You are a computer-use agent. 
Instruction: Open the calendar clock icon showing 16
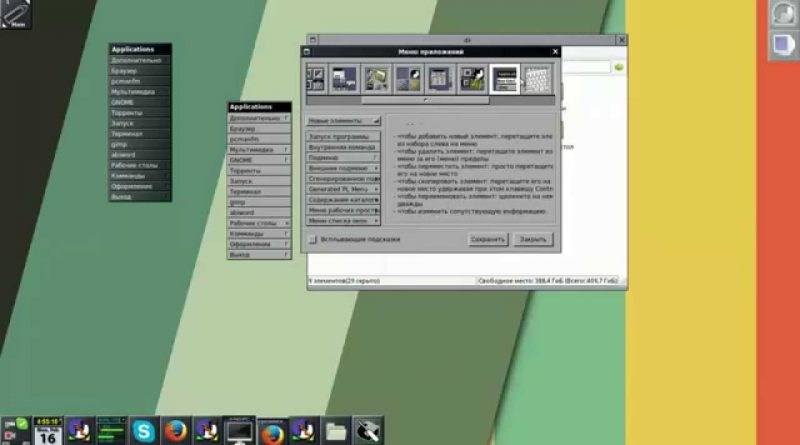[x=48, y=431]
